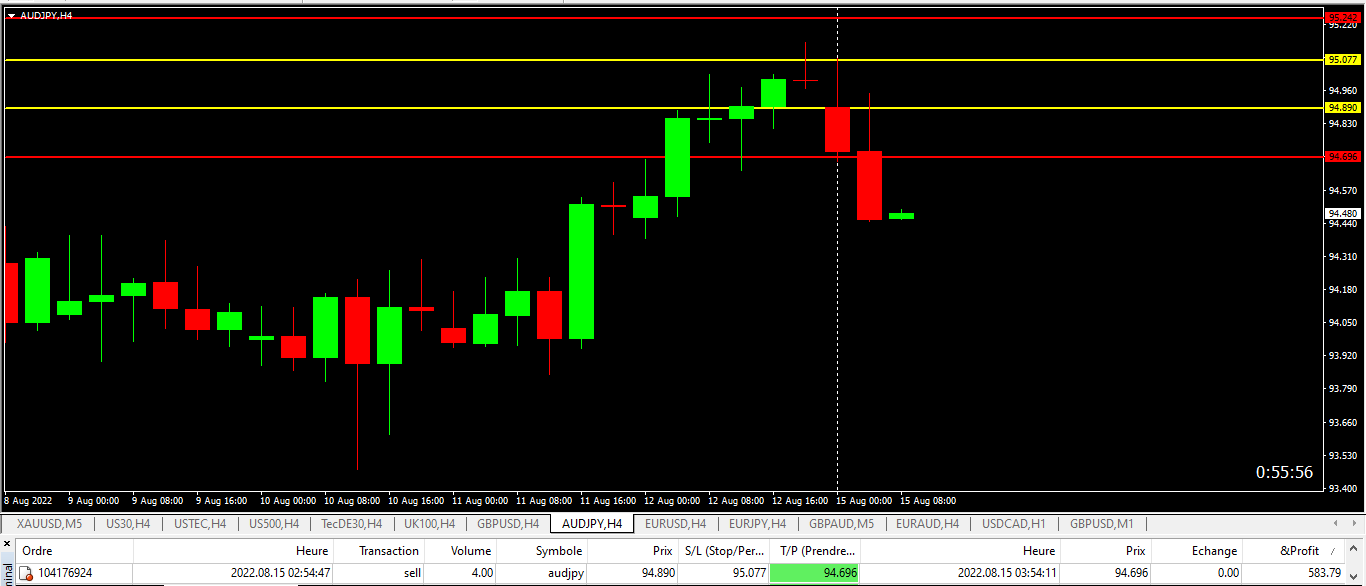This screenshot has width=1366, height=586.
Task: Click the Heure header right of T/P
Action: pyautogui.click(x=960, y=551)
